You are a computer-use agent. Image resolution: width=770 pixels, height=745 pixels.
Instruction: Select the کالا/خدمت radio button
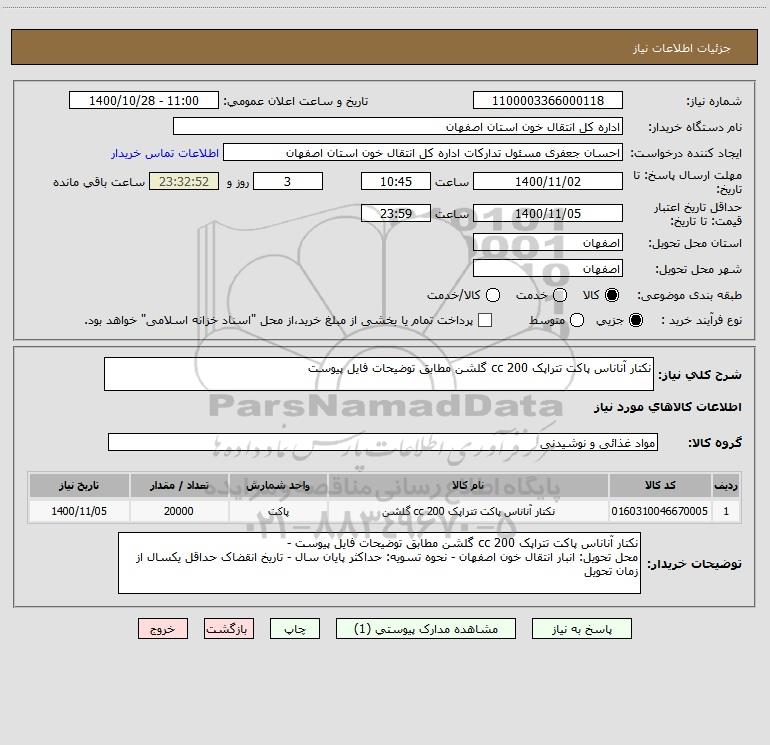pyautogui.click(x=493, y=295)
